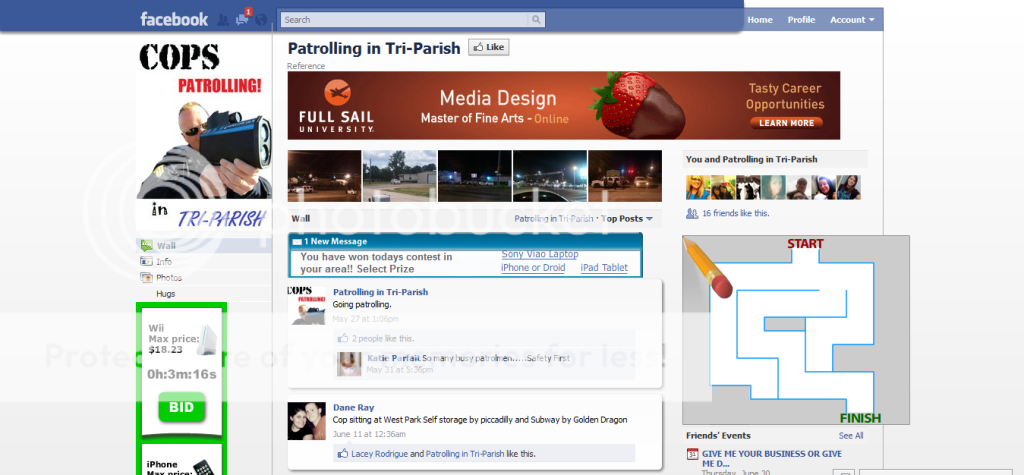Expand the Account dropdown menu

tap(852, 20)
